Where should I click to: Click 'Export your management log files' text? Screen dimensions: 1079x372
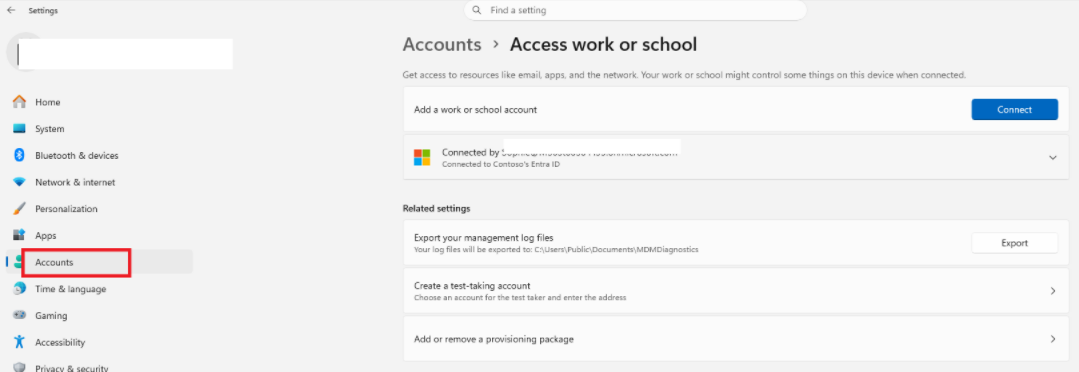coord(484,238)
